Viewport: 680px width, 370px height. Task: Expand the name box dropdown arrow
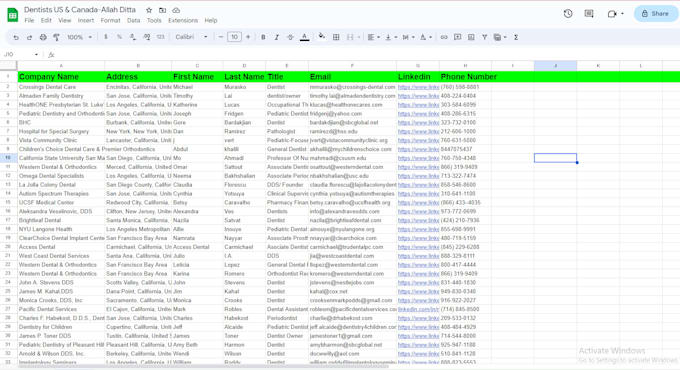point(36,55)
